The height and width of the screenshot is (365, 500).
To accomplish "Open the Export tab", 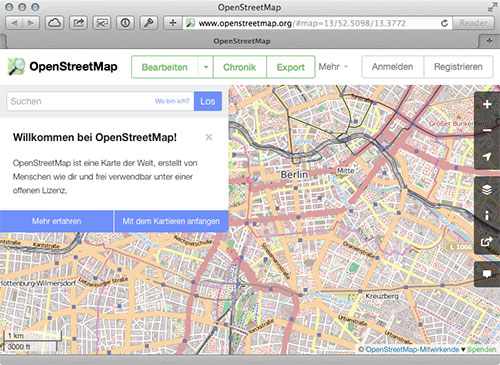I will point(291,67).
